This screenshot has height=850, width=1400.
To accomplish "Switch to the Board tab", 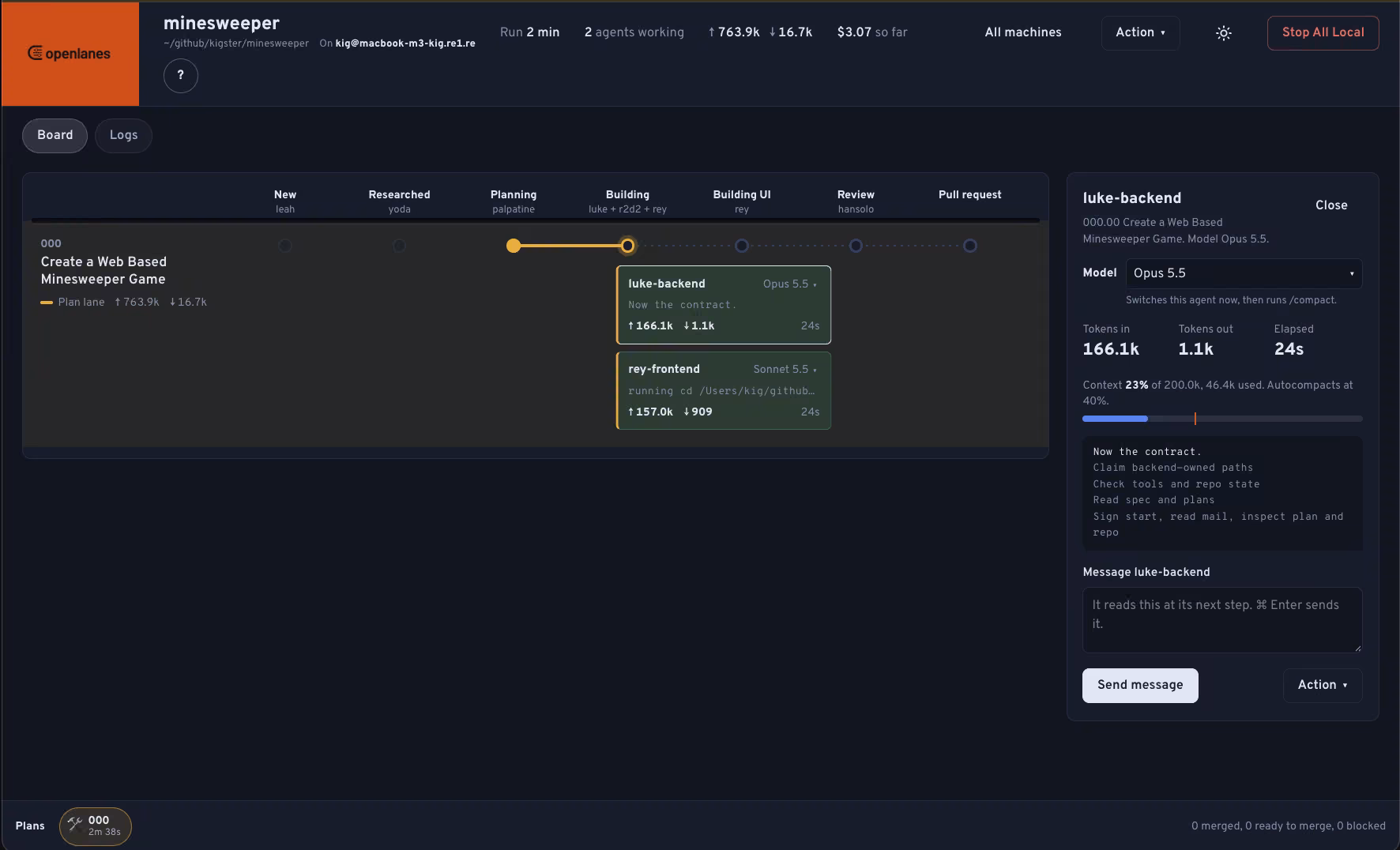I will (55, 136).
